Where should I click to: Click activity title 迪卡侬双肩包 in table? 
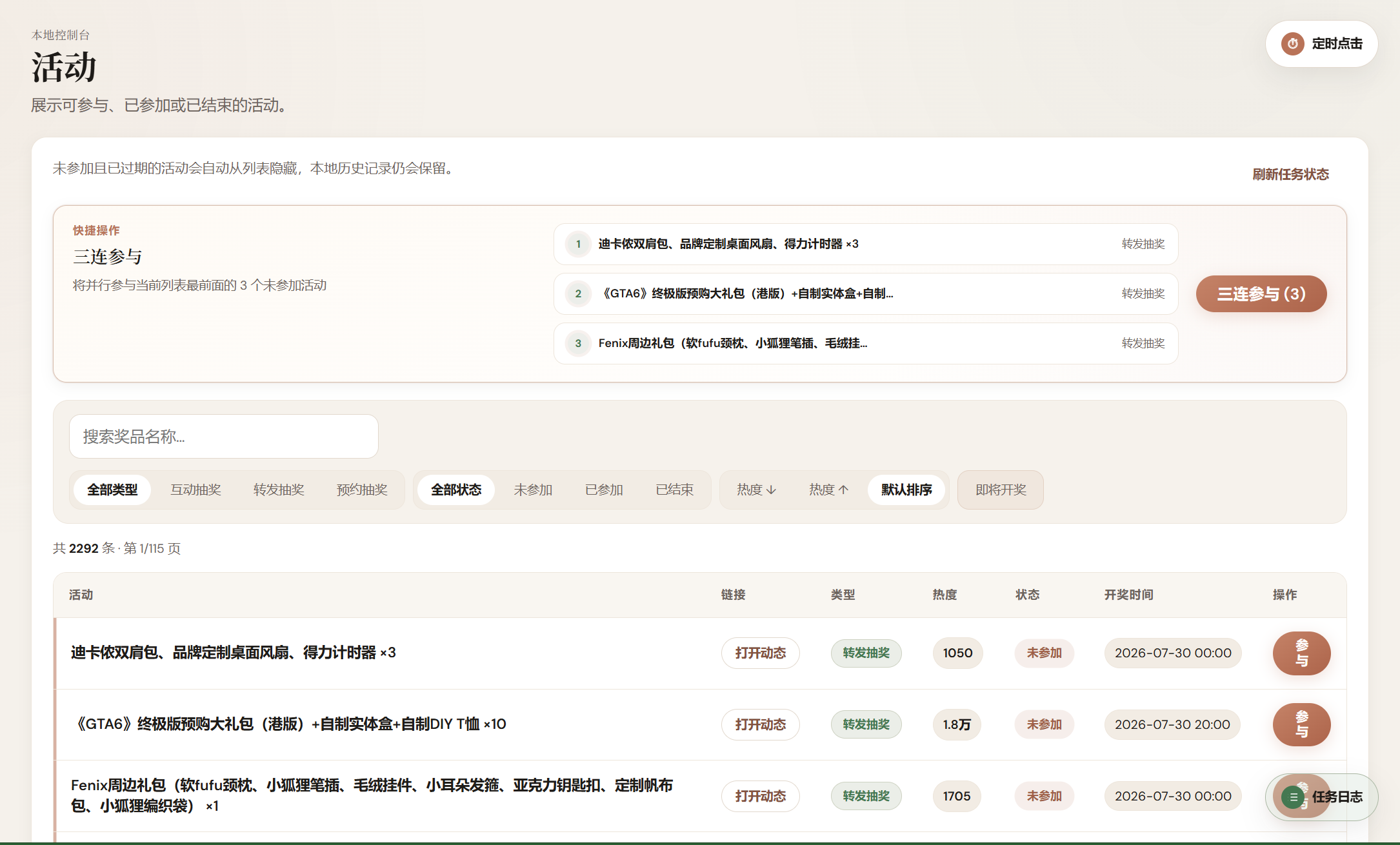coord(233,653)
